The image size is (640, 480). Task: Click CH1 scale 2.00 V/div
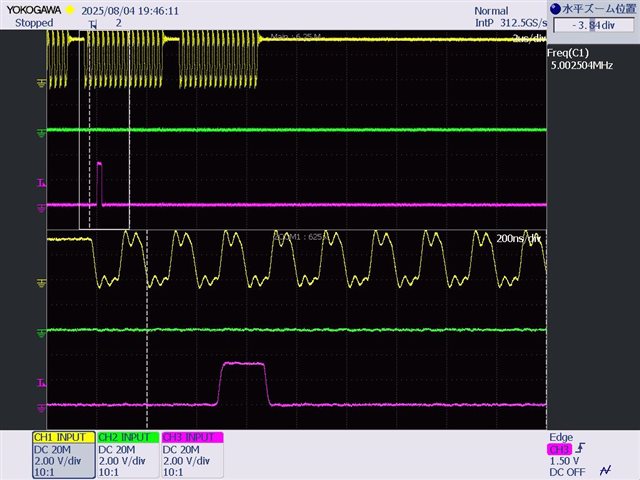pyautogui.click(x=58, y=461)
